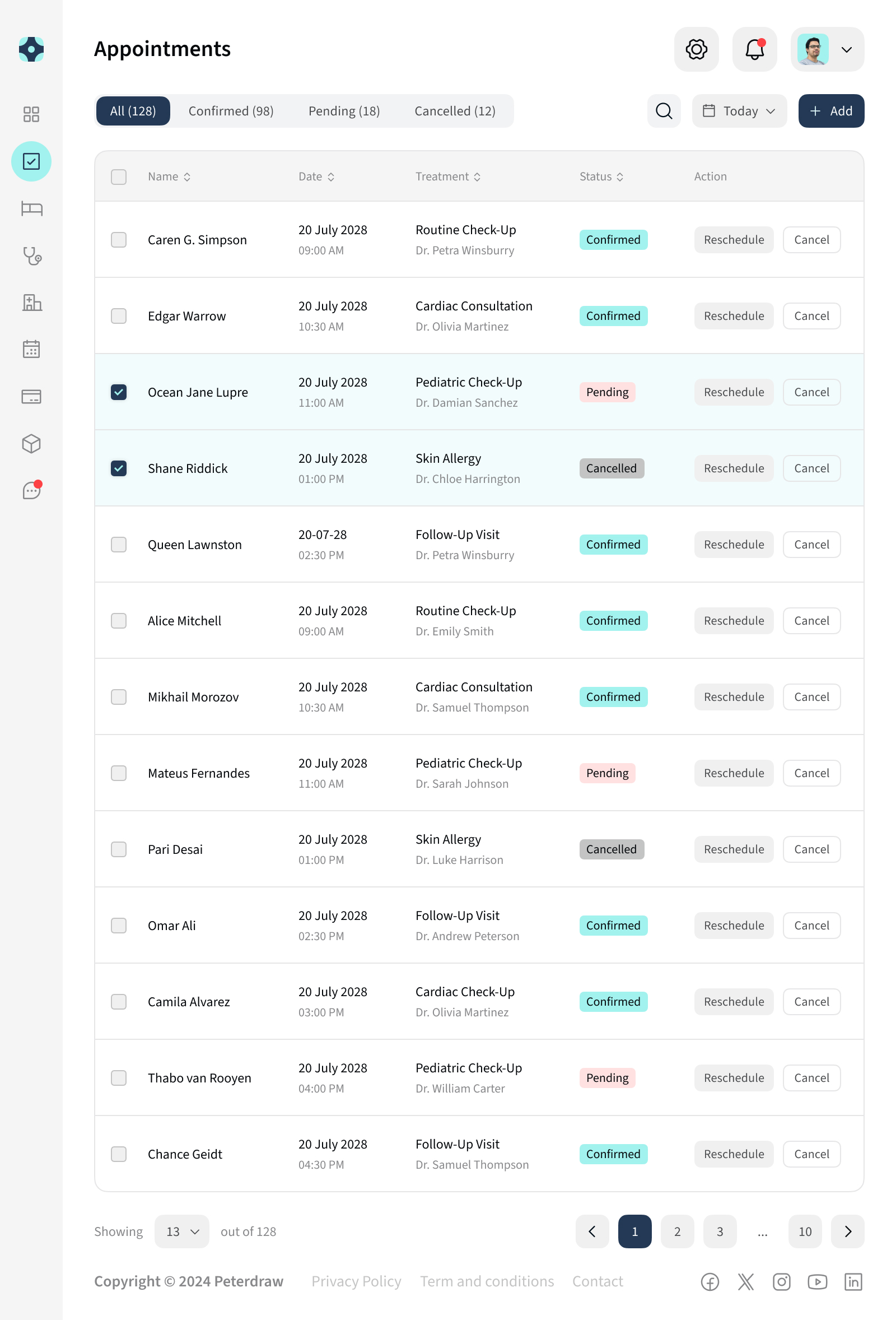Select the bed/rooms icon in sidebar
This screenshot has height=1320, width=896.
click(31, 208)
